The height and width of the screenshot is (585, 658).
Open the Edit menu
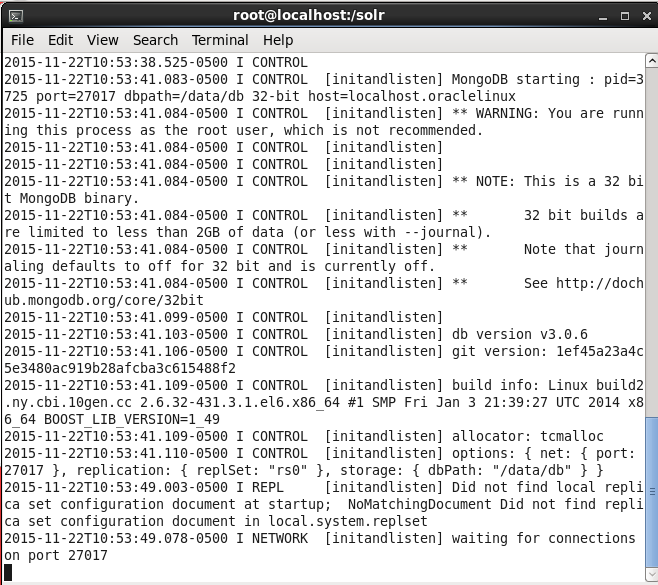pos(60,40)
